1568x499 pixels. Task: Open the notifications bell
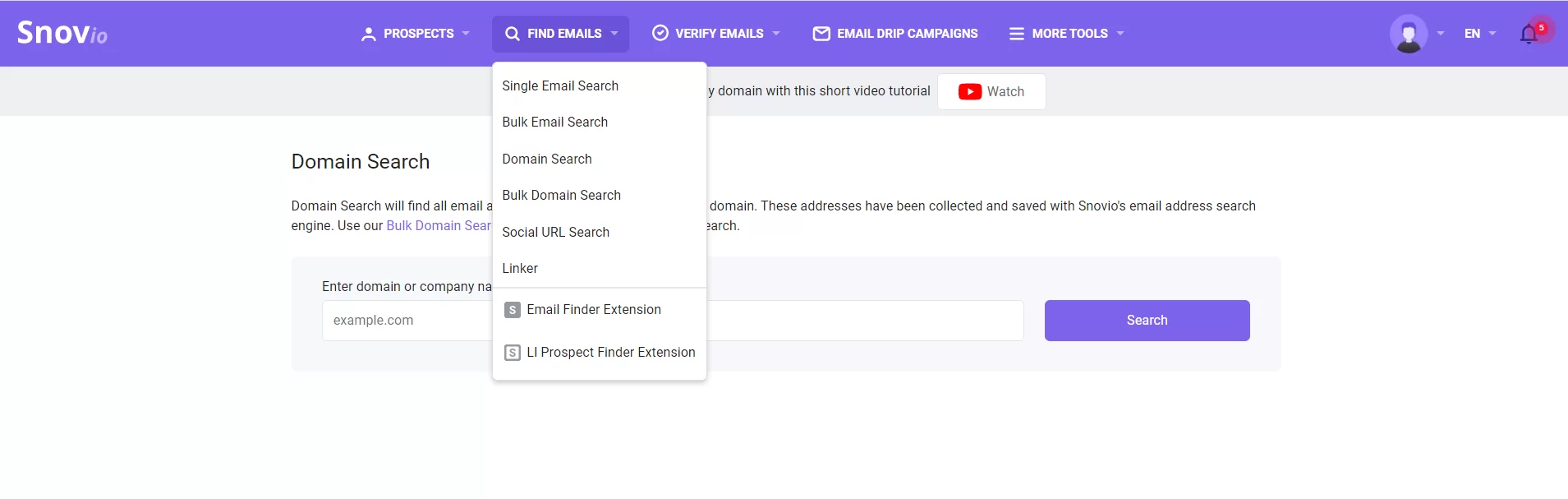(x=1529, y=35)
